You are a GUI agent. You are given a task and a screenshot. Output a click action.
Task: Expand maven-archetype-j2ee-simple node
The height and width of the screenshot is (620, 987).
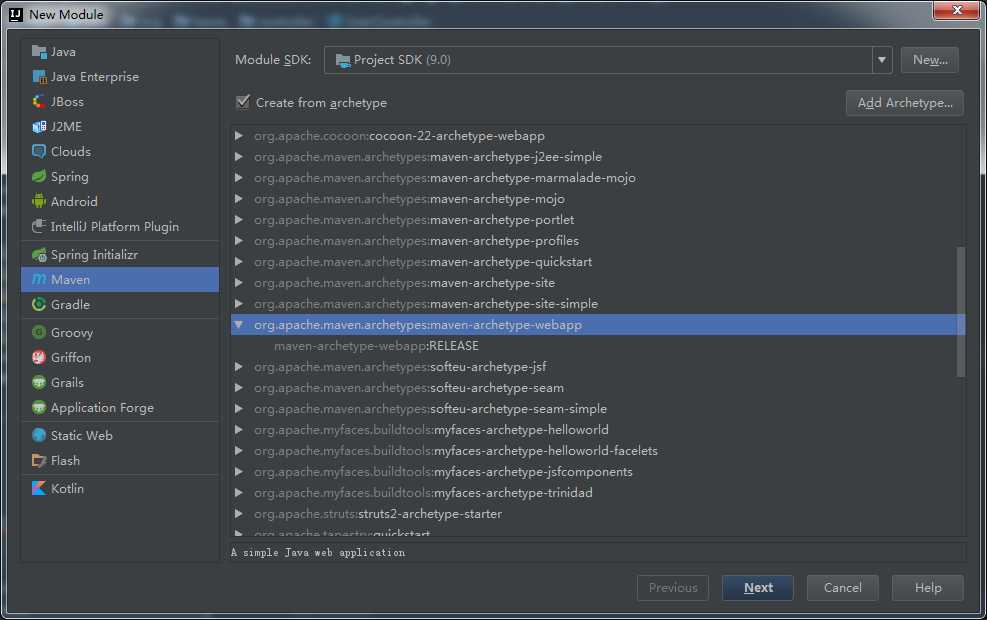(x=239, y=157)
